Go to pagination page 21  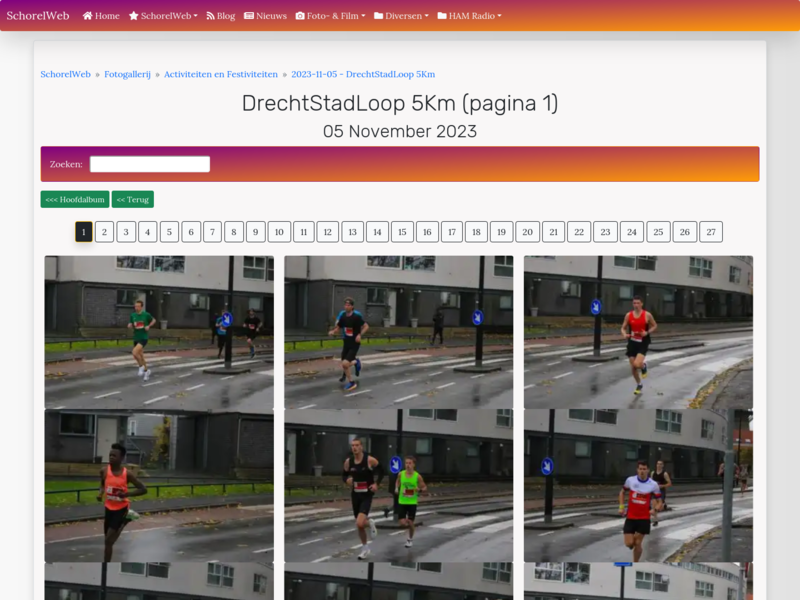554,232
